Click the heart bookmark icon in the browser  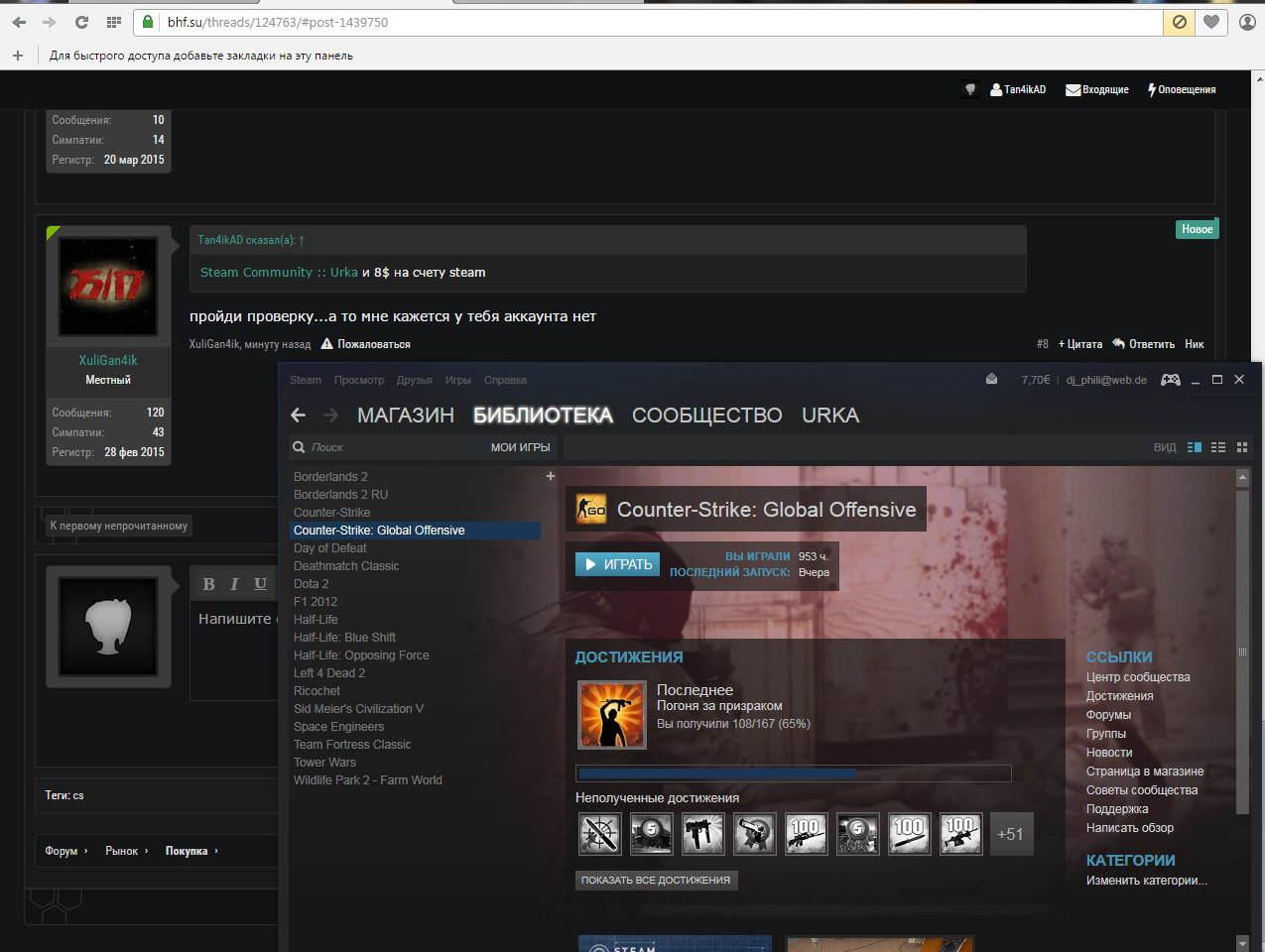pyautogui.click(x=1211, y=22)
